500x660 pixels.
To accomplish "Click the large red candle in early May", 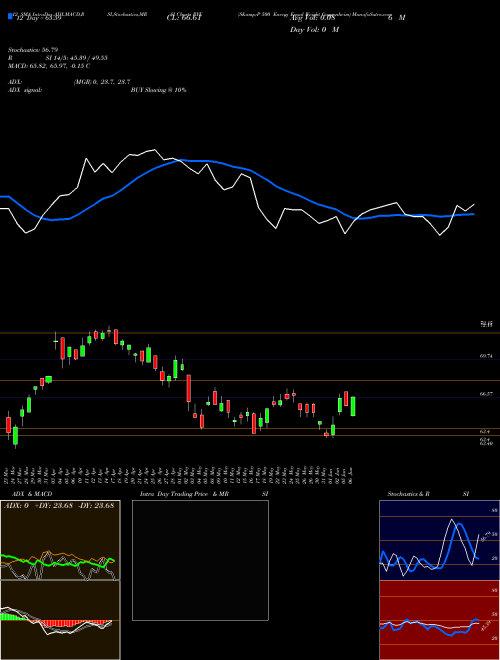I will pyautogui.click(x=189, y=388).
